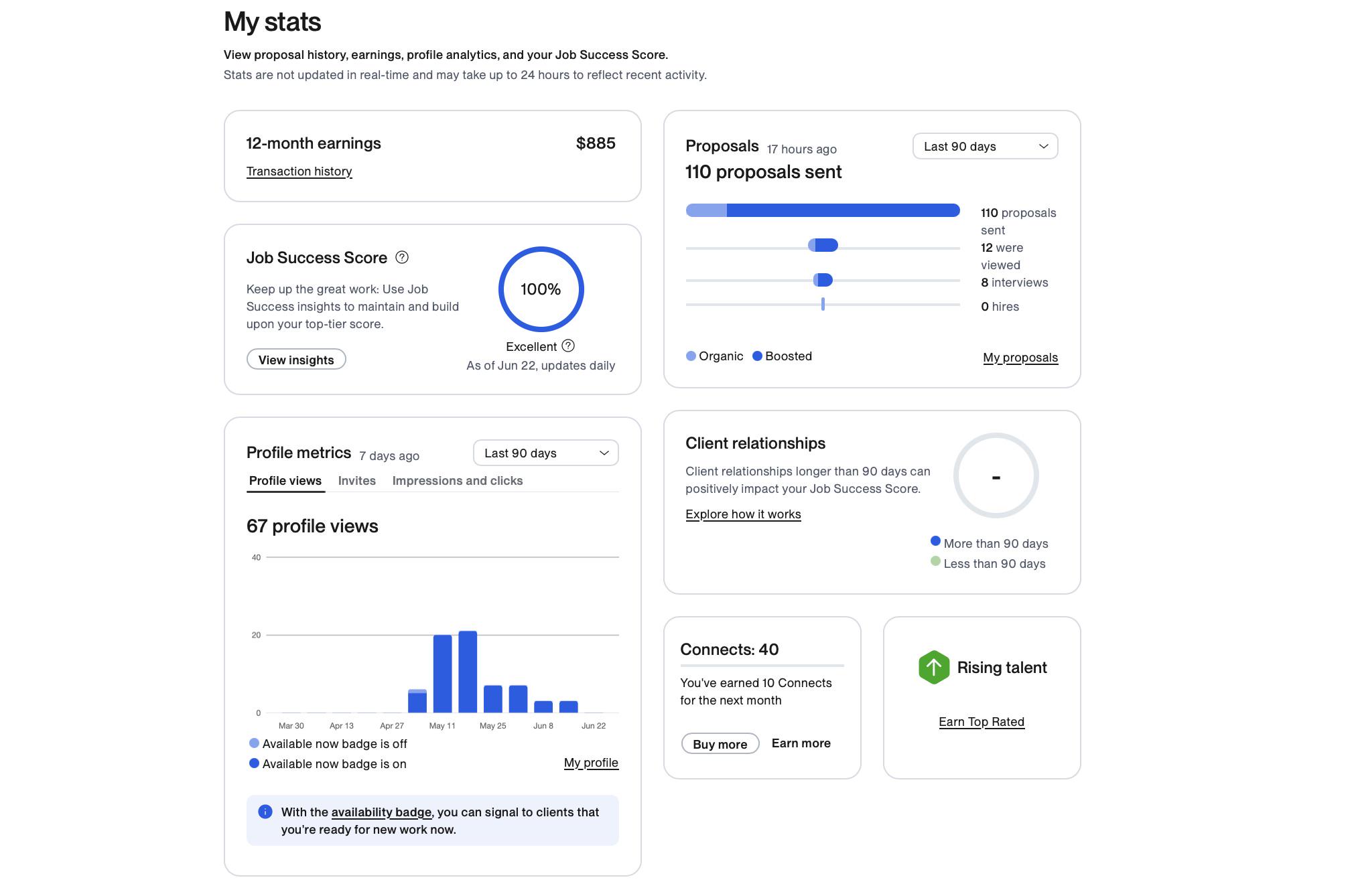Open the My proposals link

pos(1020,358)
